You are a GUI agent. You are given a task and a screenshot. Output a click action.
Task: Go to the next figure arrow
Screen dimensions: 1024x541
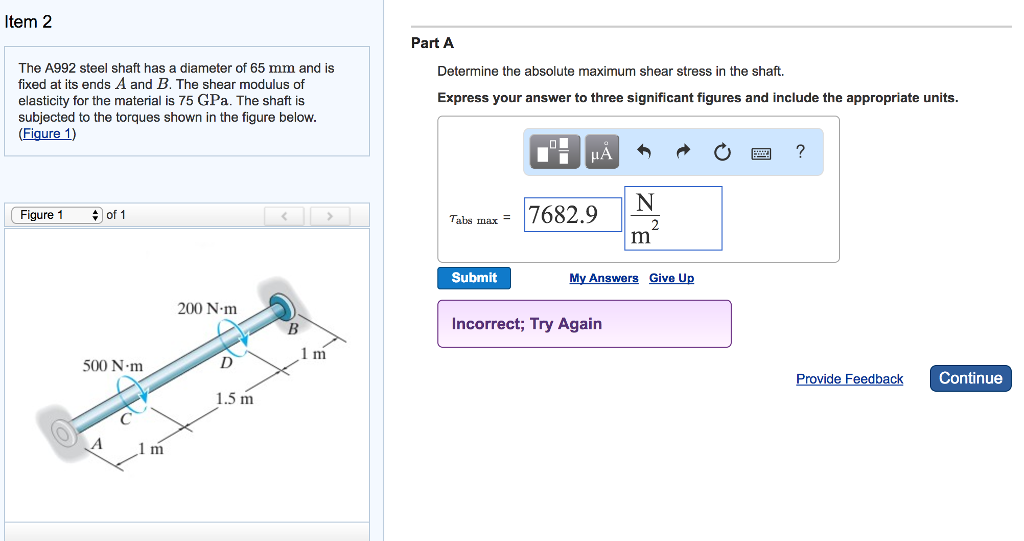click(x=330, y=215)
